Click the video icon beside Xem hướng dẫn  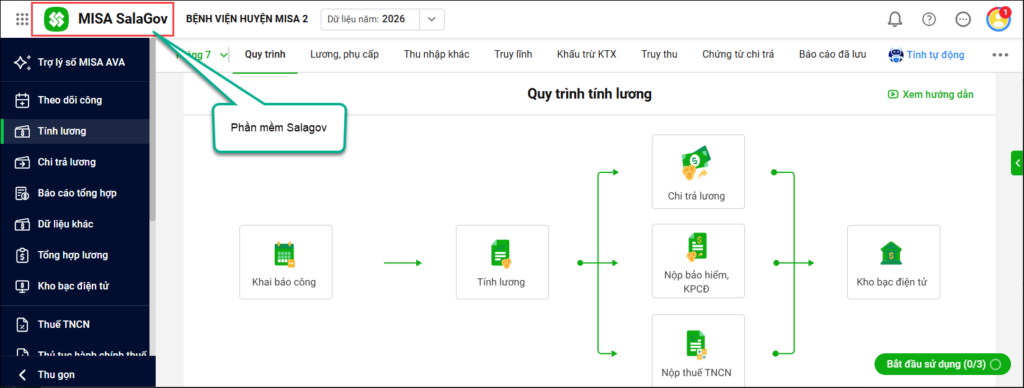tap(893, 94)
